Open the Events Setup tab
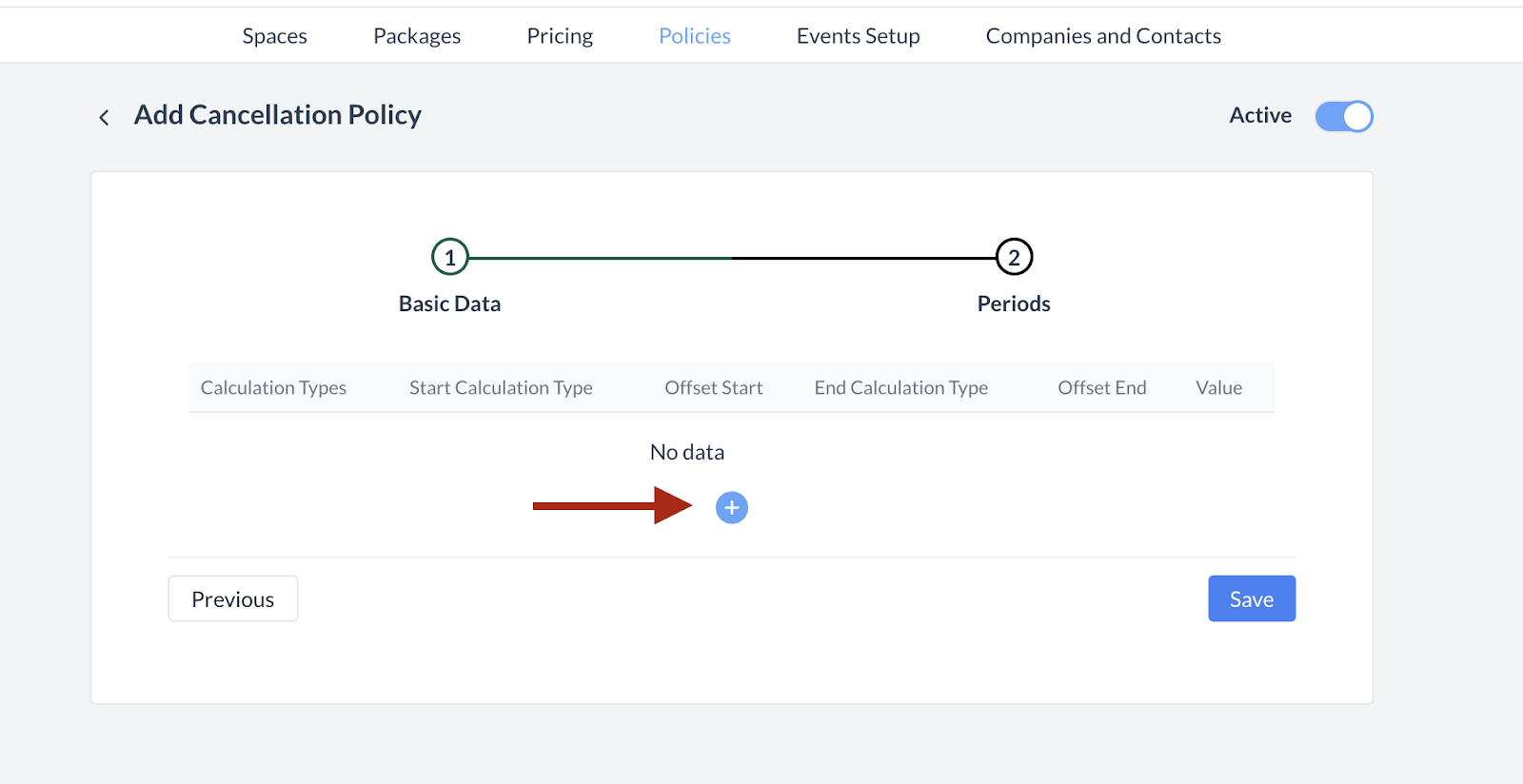 858,36
